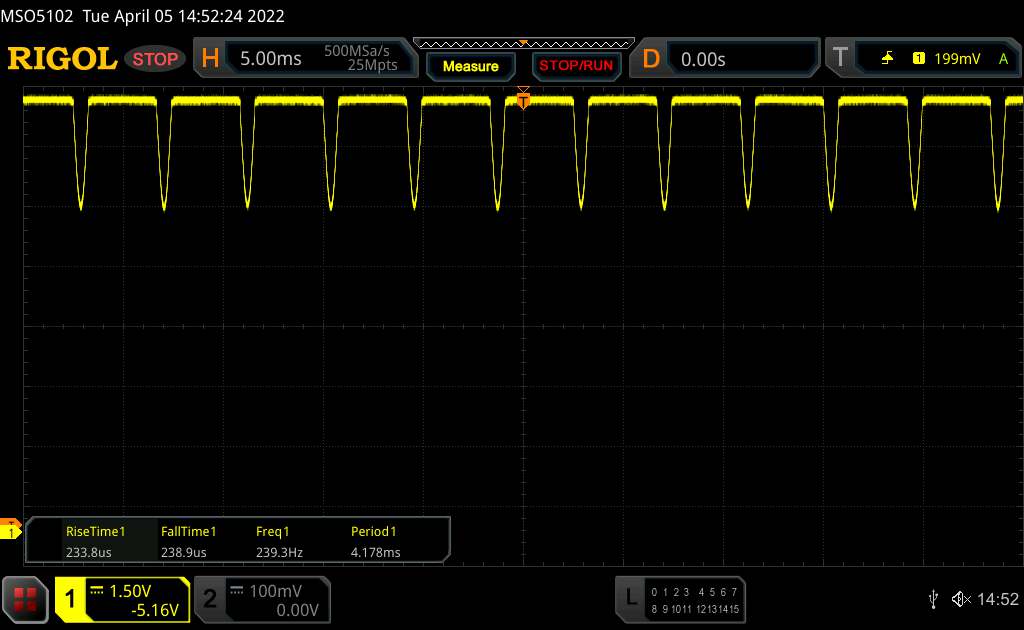The width and height of the screenshot is (1024, 630).
Task: Click the trigger source channel 1 badge
Action: pyautogui.click(x=918, y=59)
